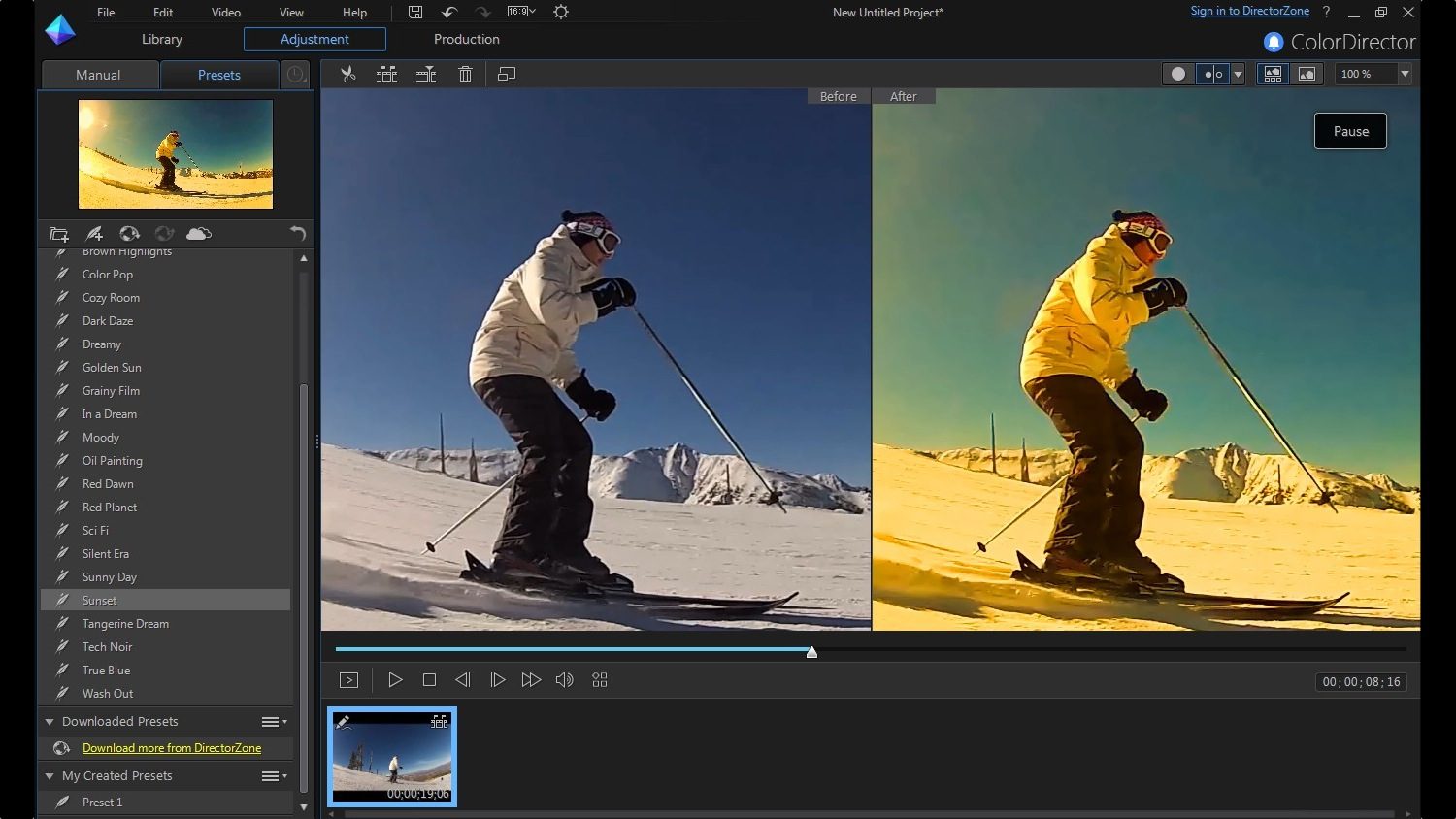Click trim marker icon on clip thumbnail
This screenshot has width=1456, height=819.
pyautogui.click(x=440, y=721)
